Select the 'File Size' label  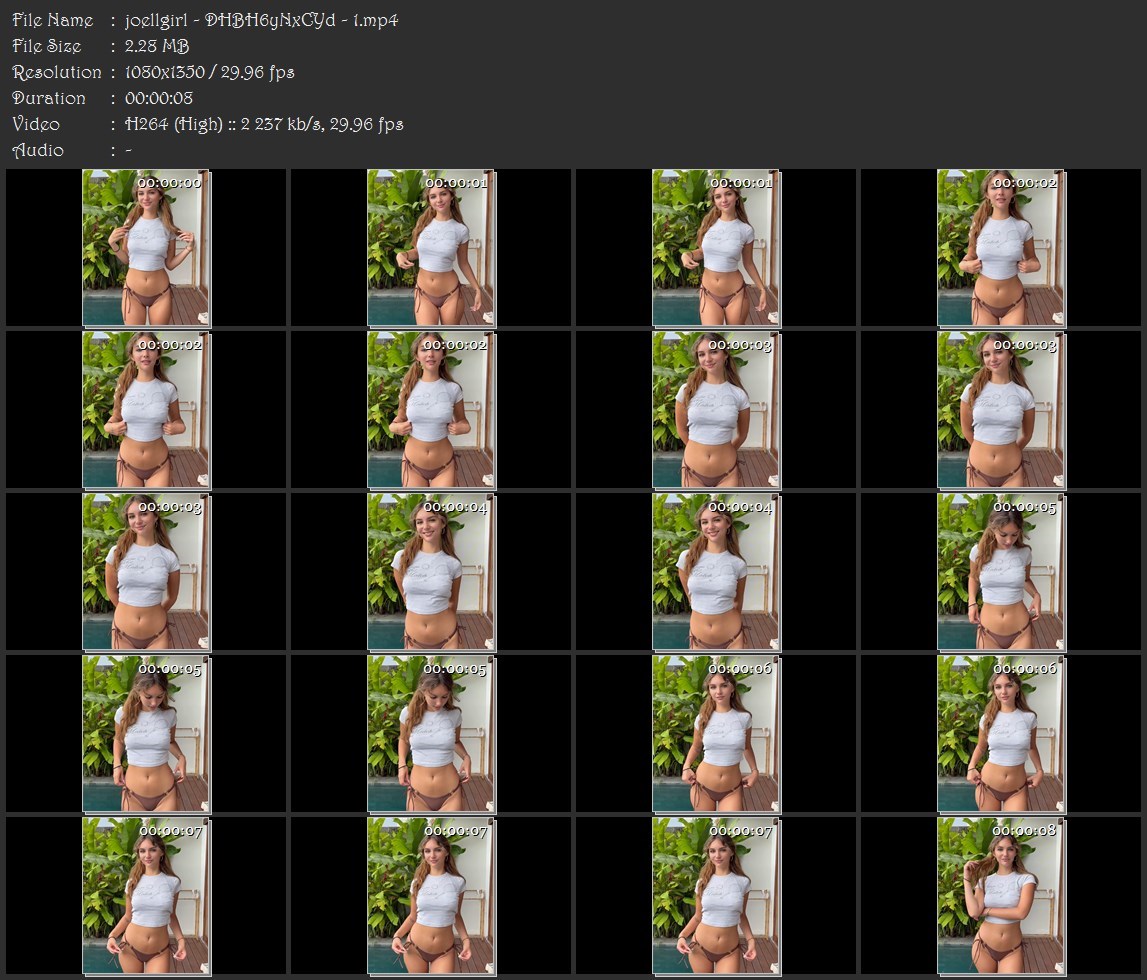click(47, 46)
